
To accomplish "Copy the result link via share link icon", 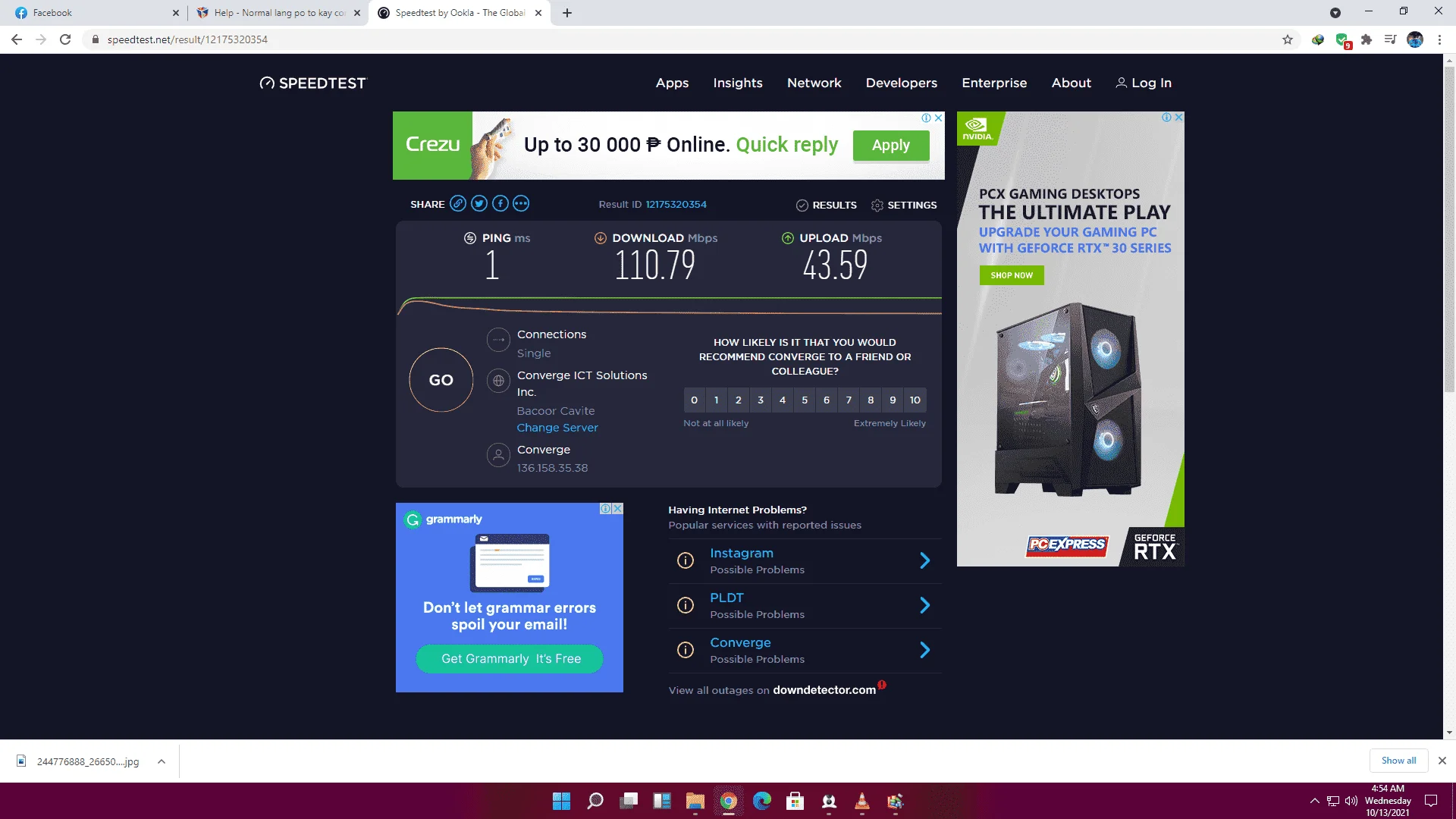I will pyautogui.click(x=457, y=203).
